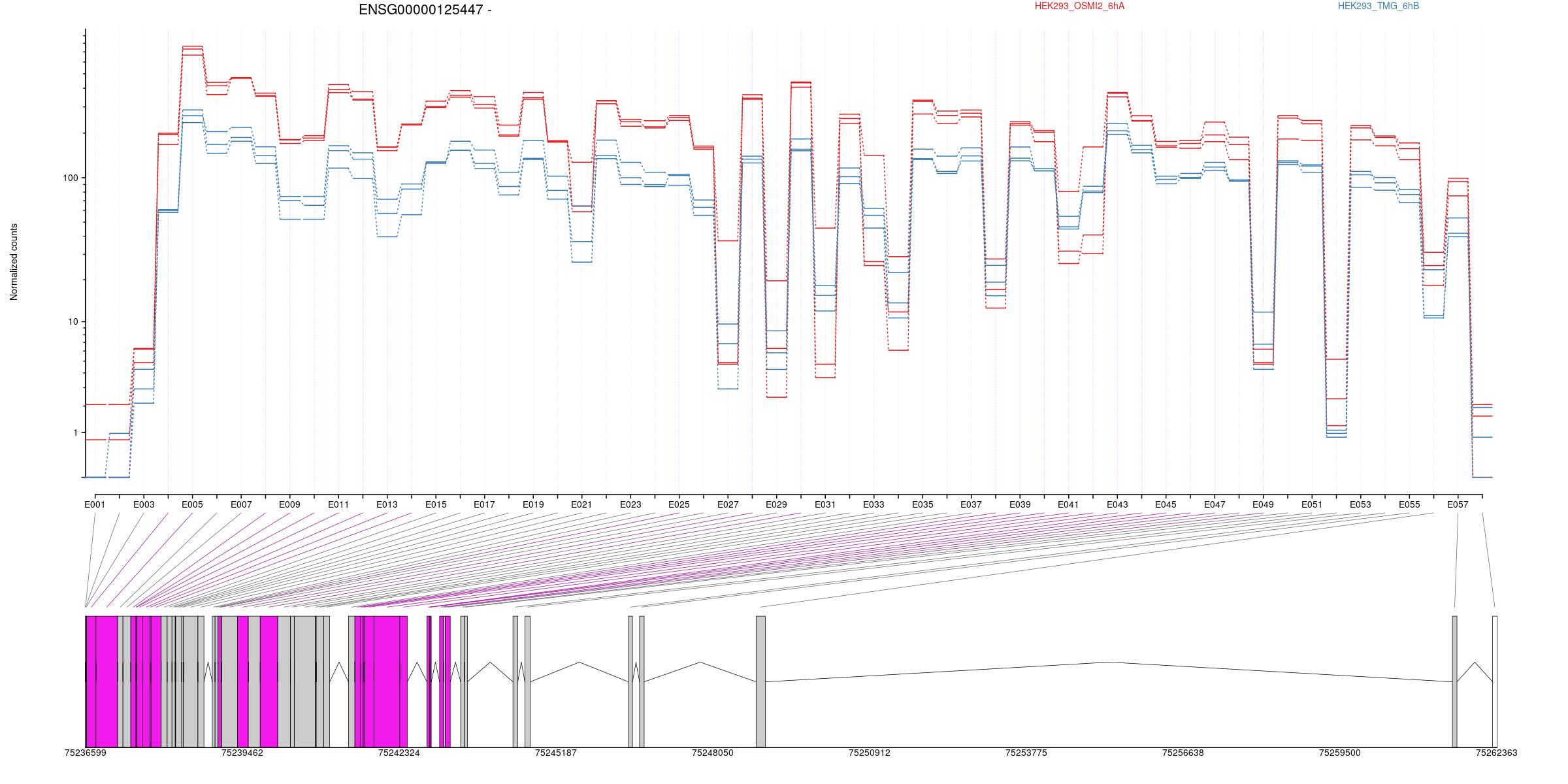The image size is (1568, 784).
Task: Click the widest magenta exon block above 75242324
Action: click(x=387, y=681)
